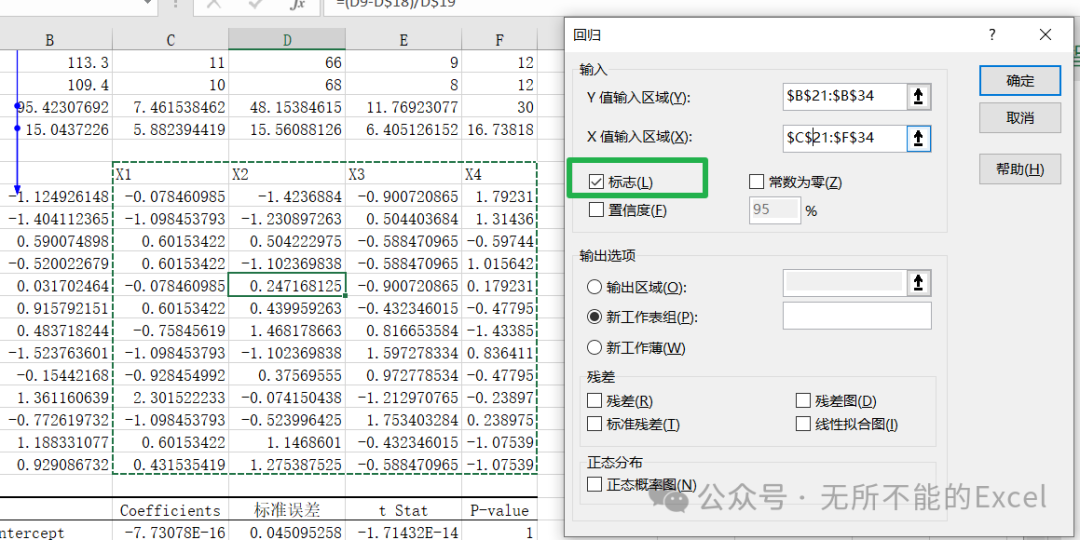Image resolution: width=1080 pixels, height=540 pixels.
Task: Tick the 置信度(F) checkbox
Action: coord(596,210)
